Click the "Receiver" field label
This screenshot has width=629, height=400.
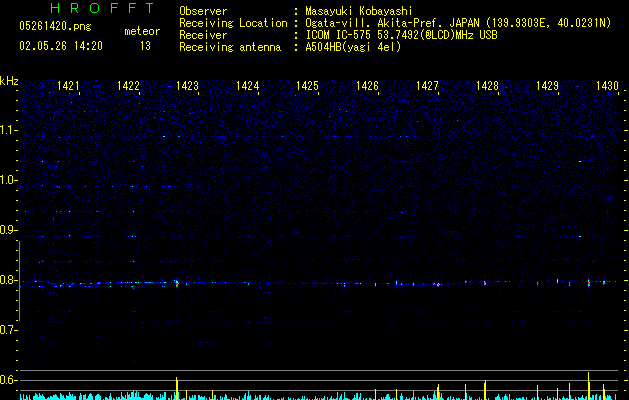(x=203, y=35)
